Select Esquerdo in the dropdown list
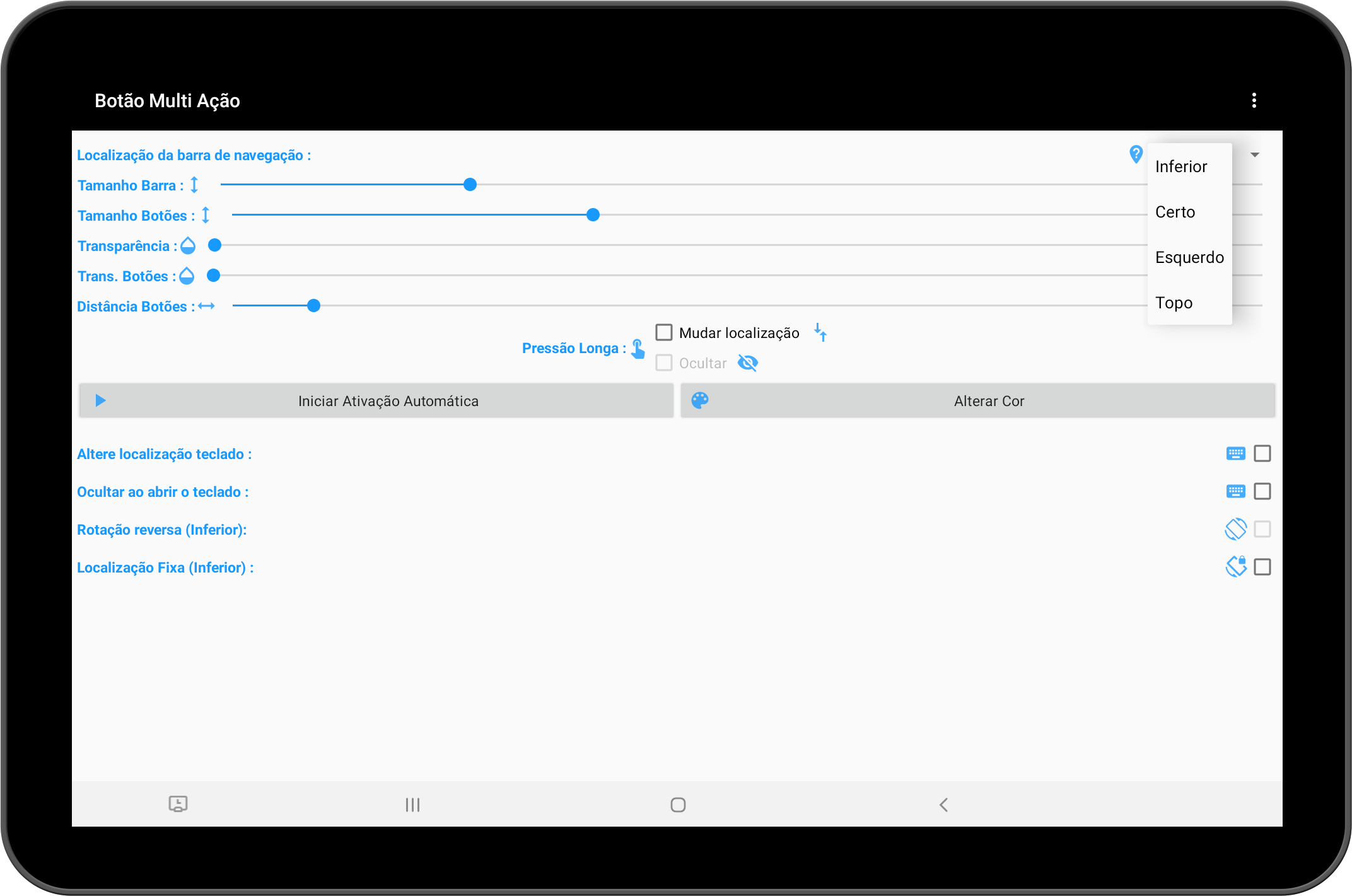The width and height of the screenshot is (1352, 896). tap(1189, 257)
